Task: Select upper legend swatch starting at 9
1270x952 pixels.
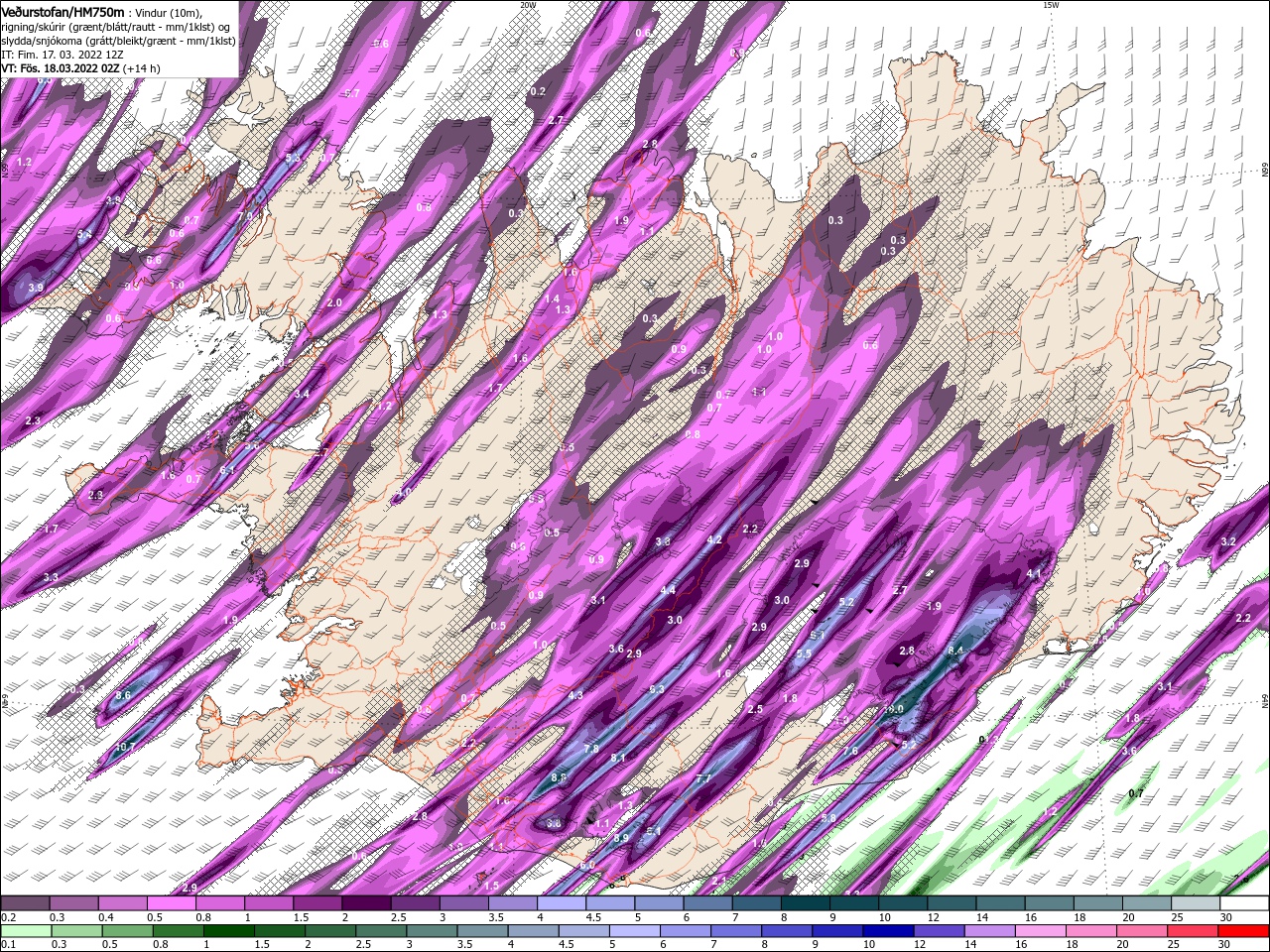Action: 854,903
